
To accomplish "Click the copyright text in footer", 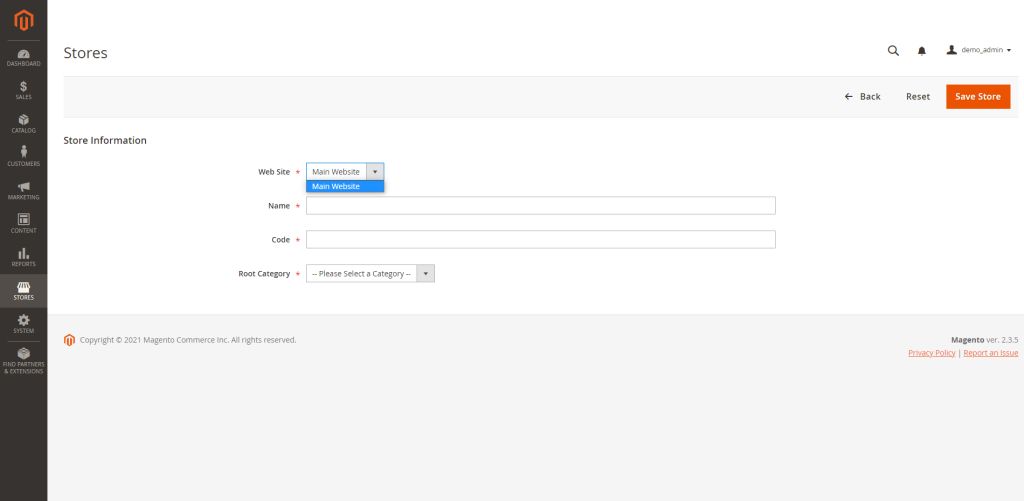I will pos(188,340).
